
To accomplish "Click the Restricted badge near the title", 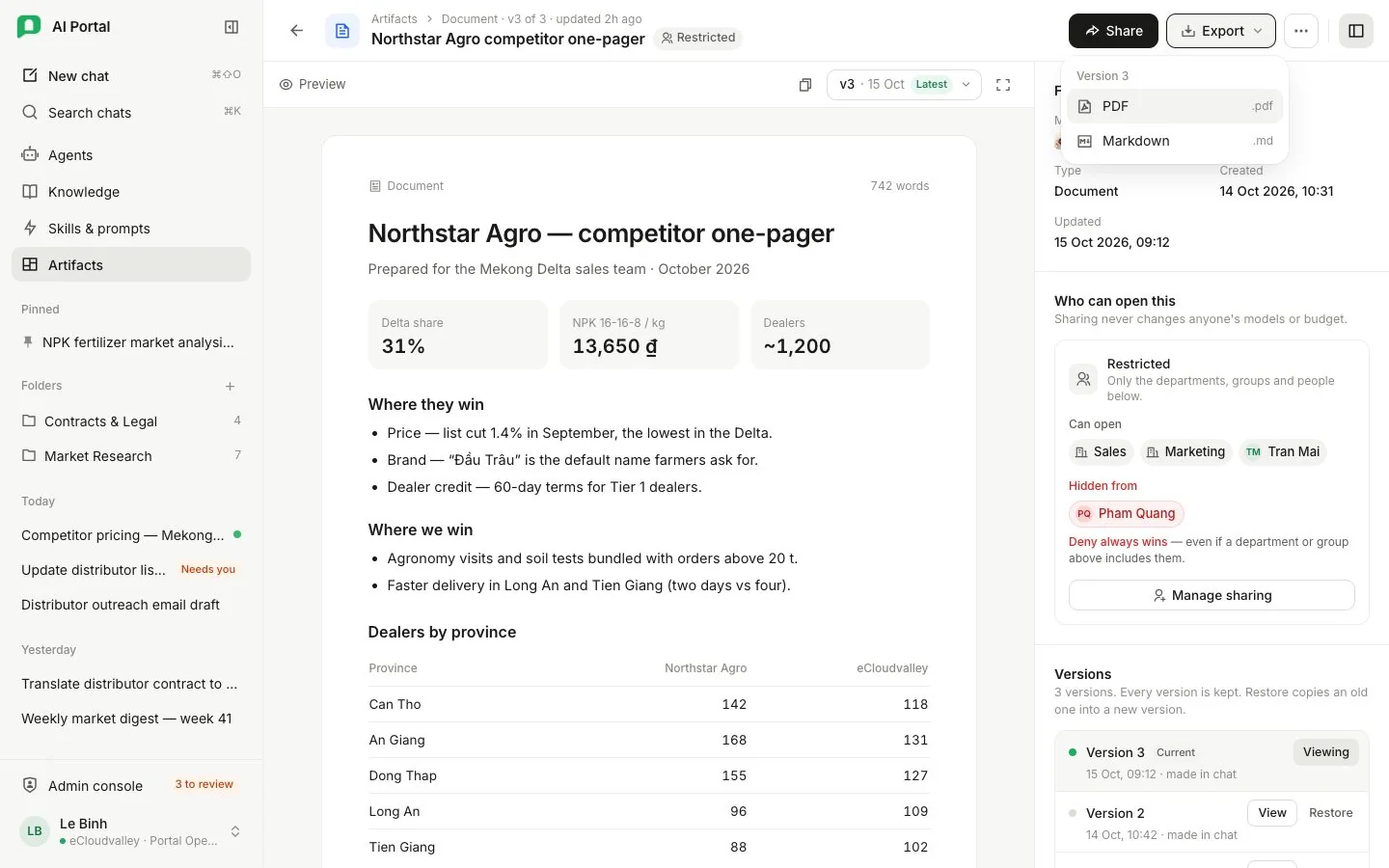I will 698,38.
